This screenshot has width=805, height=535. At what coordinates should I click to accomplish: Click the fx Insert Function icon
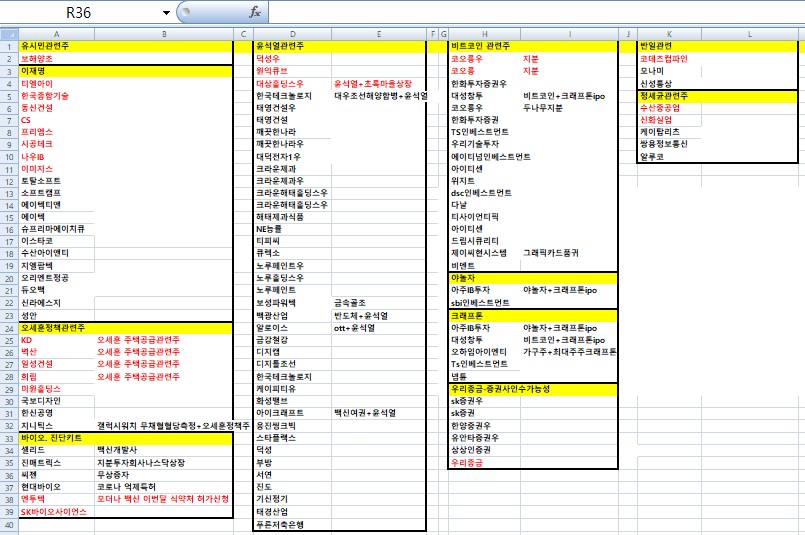[255, 12]
